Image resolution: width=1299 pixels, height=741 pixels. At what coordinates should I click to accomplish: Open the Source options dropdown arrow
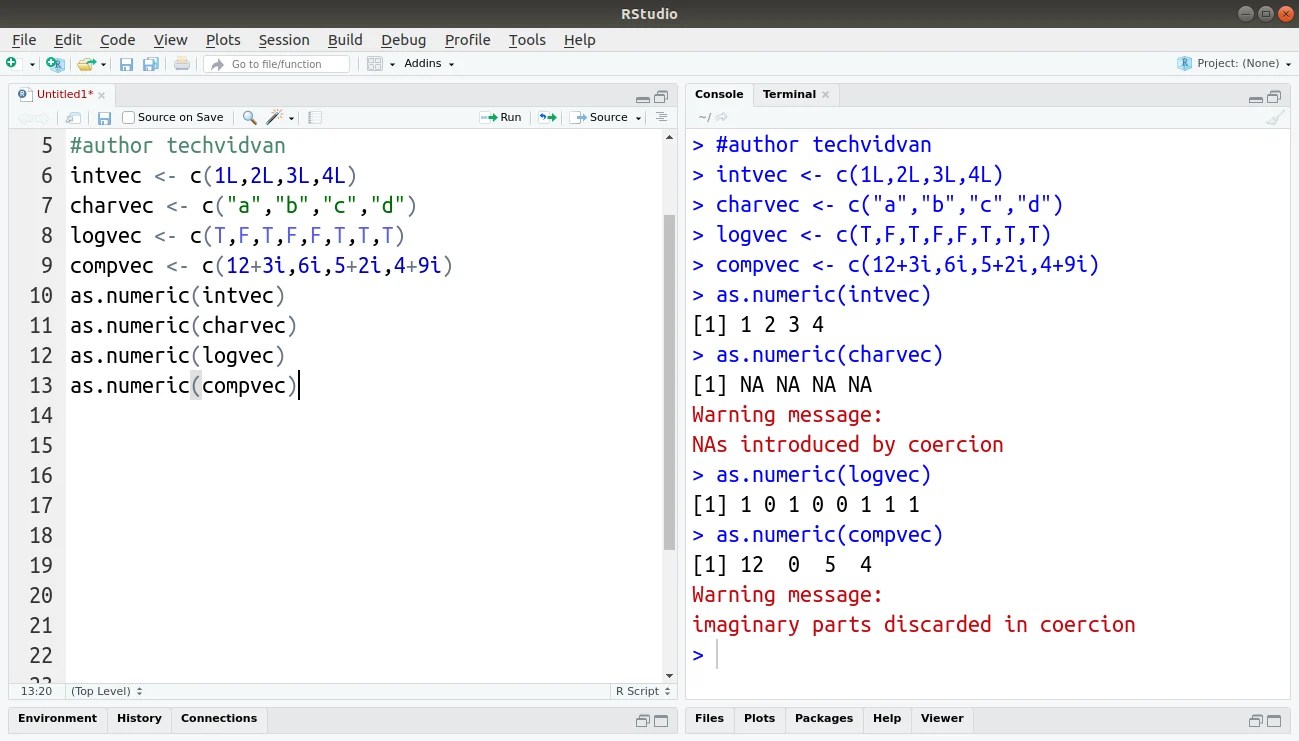point(638,118)
